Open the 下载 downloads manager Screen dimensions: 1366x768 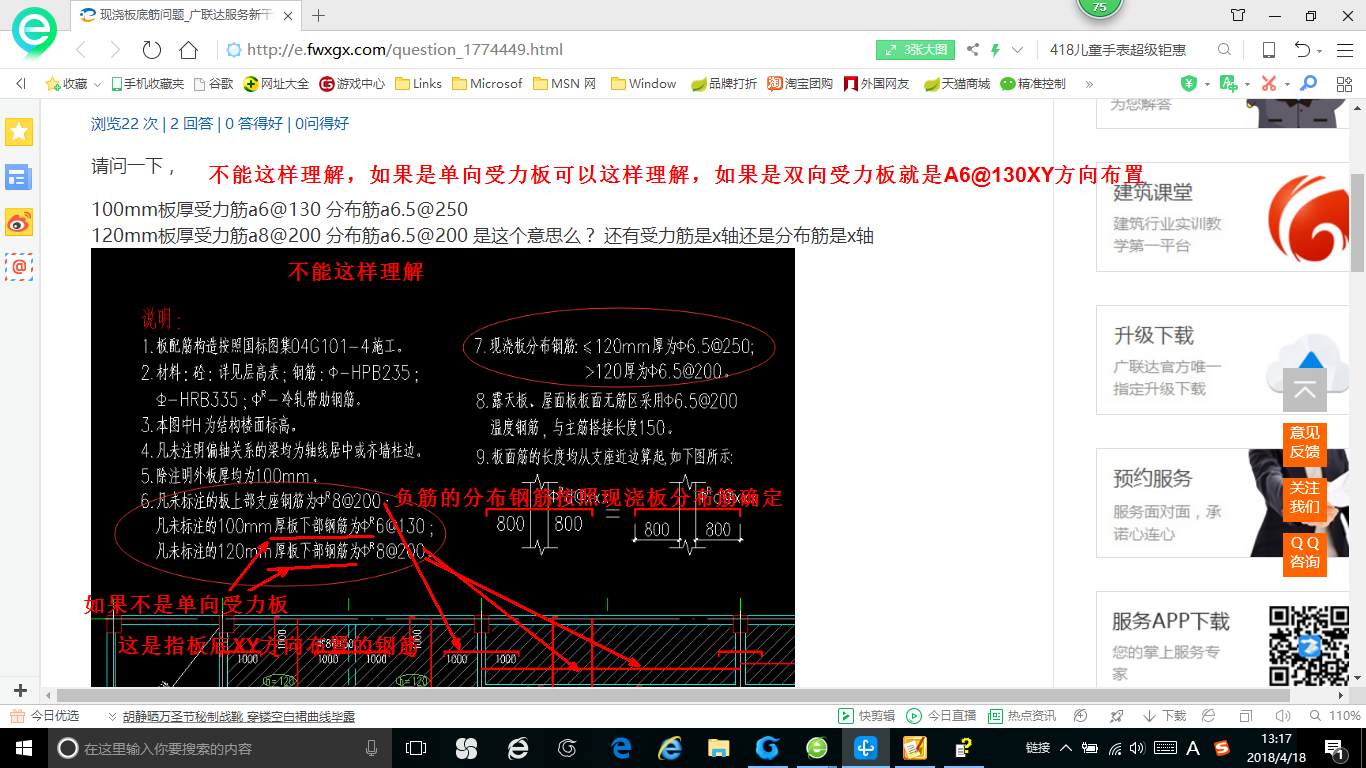tap(1163, 716)
